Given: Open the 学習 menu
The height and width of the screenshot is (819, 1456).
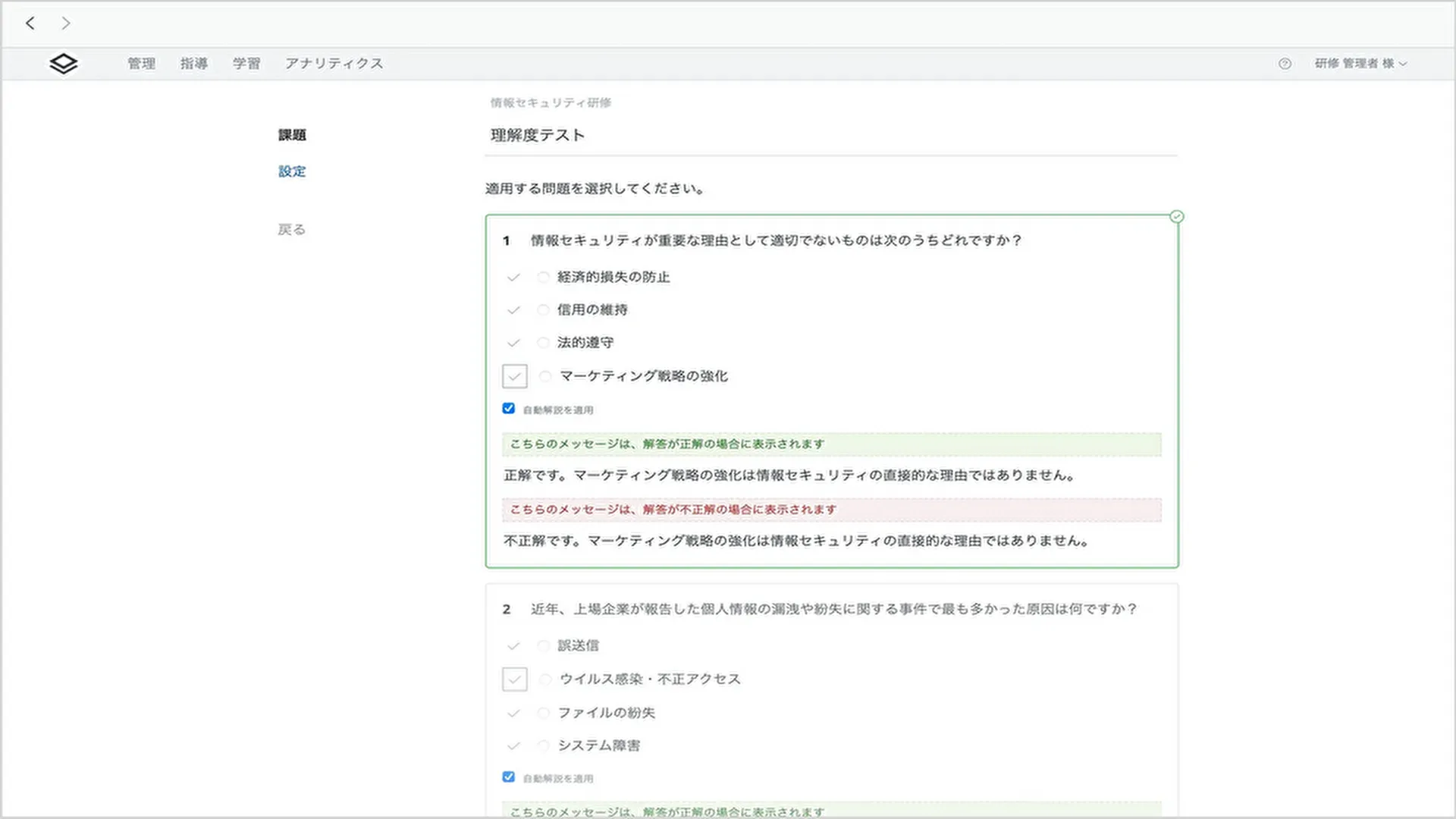Looking at the screenshot, I should pyautogui.click(x=246, y=64).
